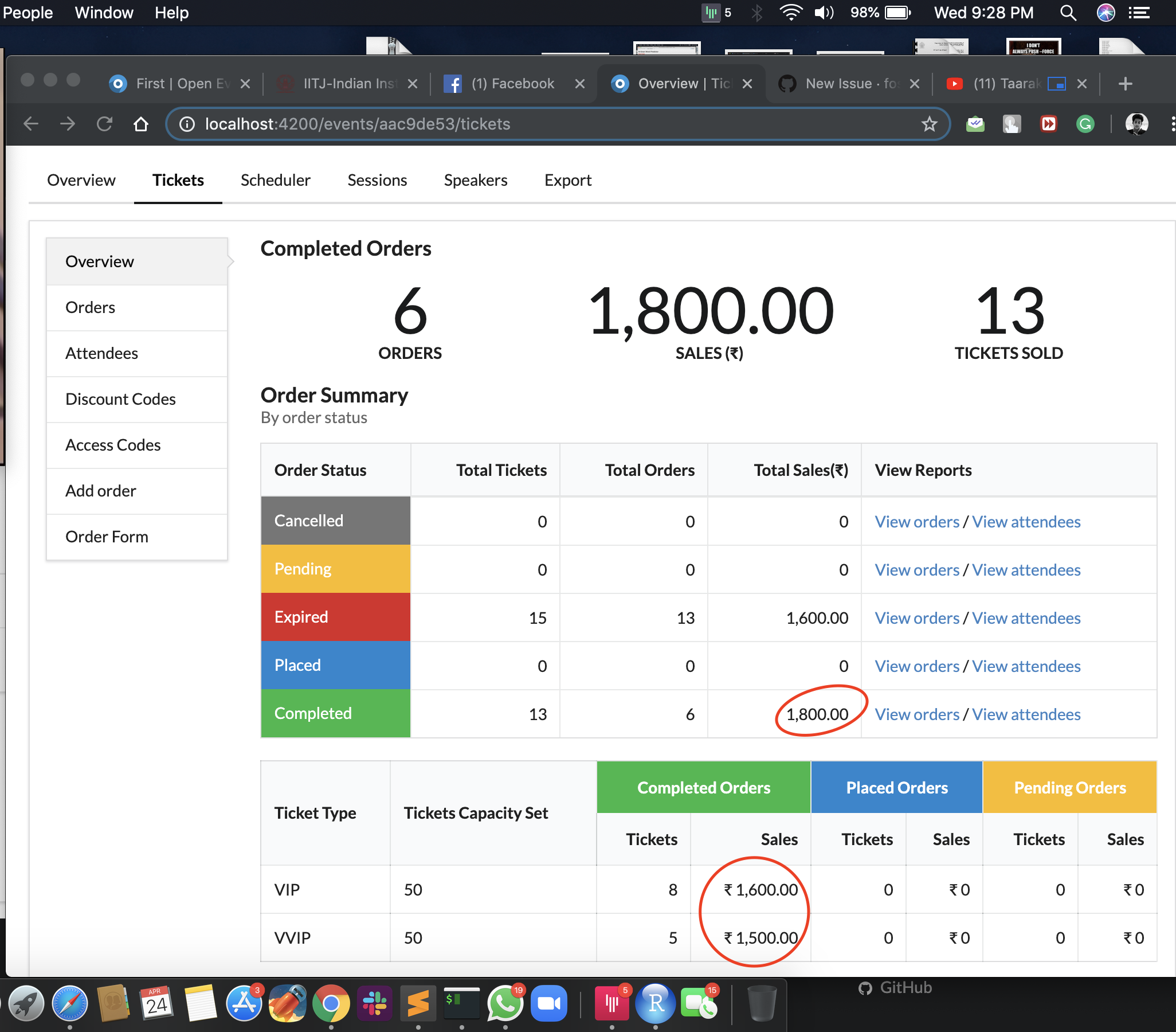Bookmark page with the star icon
Image resolution: width=1176 pixels, height=1032 pixels.
coord(928,124)
